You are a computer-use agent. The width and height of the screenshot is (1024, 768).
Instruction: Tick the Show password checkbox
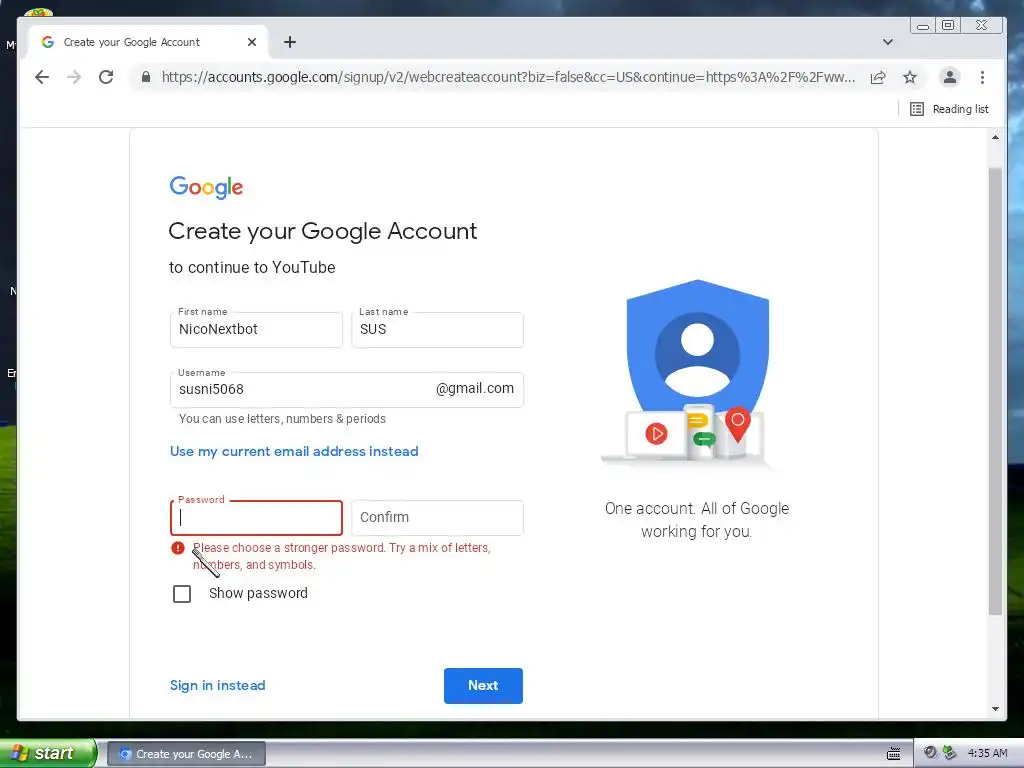click(x=182, y=594)
